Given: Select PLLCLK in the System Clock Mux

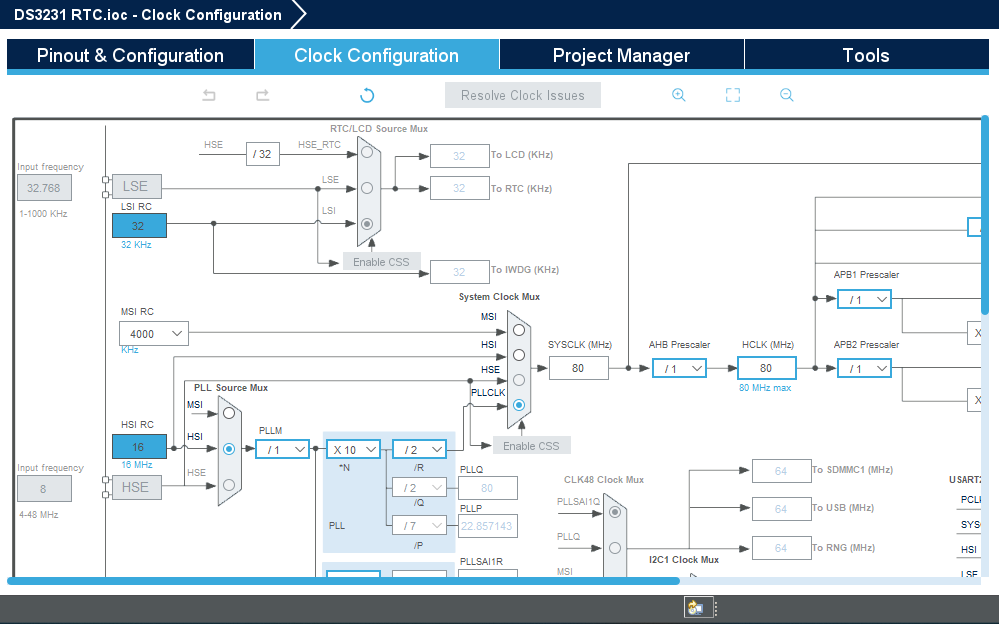Looking at the screenshot, I should 518,405.
